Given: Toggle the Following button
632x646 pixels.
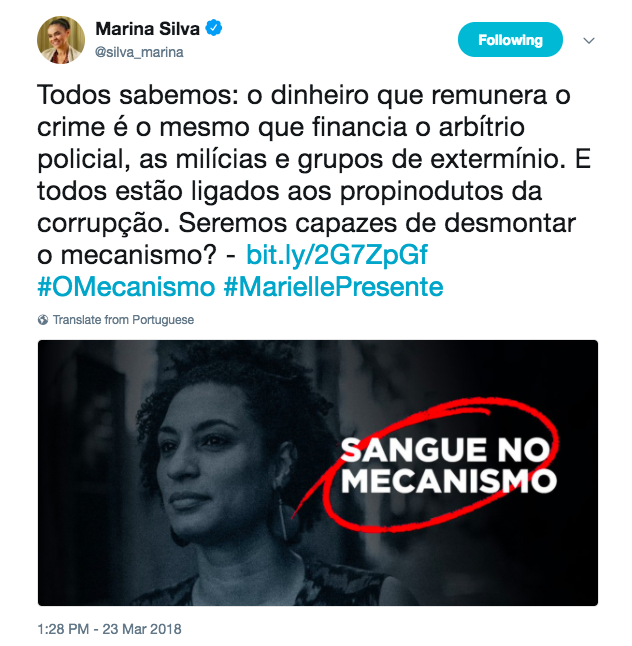Looking at the screenshot, I should 510,40.
